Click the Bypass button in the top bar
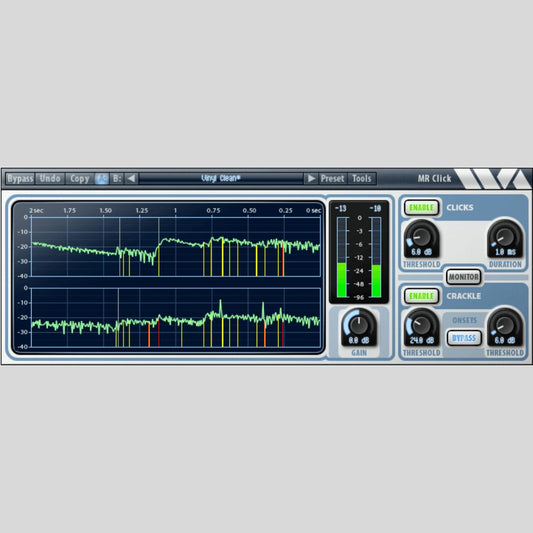533x533 pixels. click(20, 178)
